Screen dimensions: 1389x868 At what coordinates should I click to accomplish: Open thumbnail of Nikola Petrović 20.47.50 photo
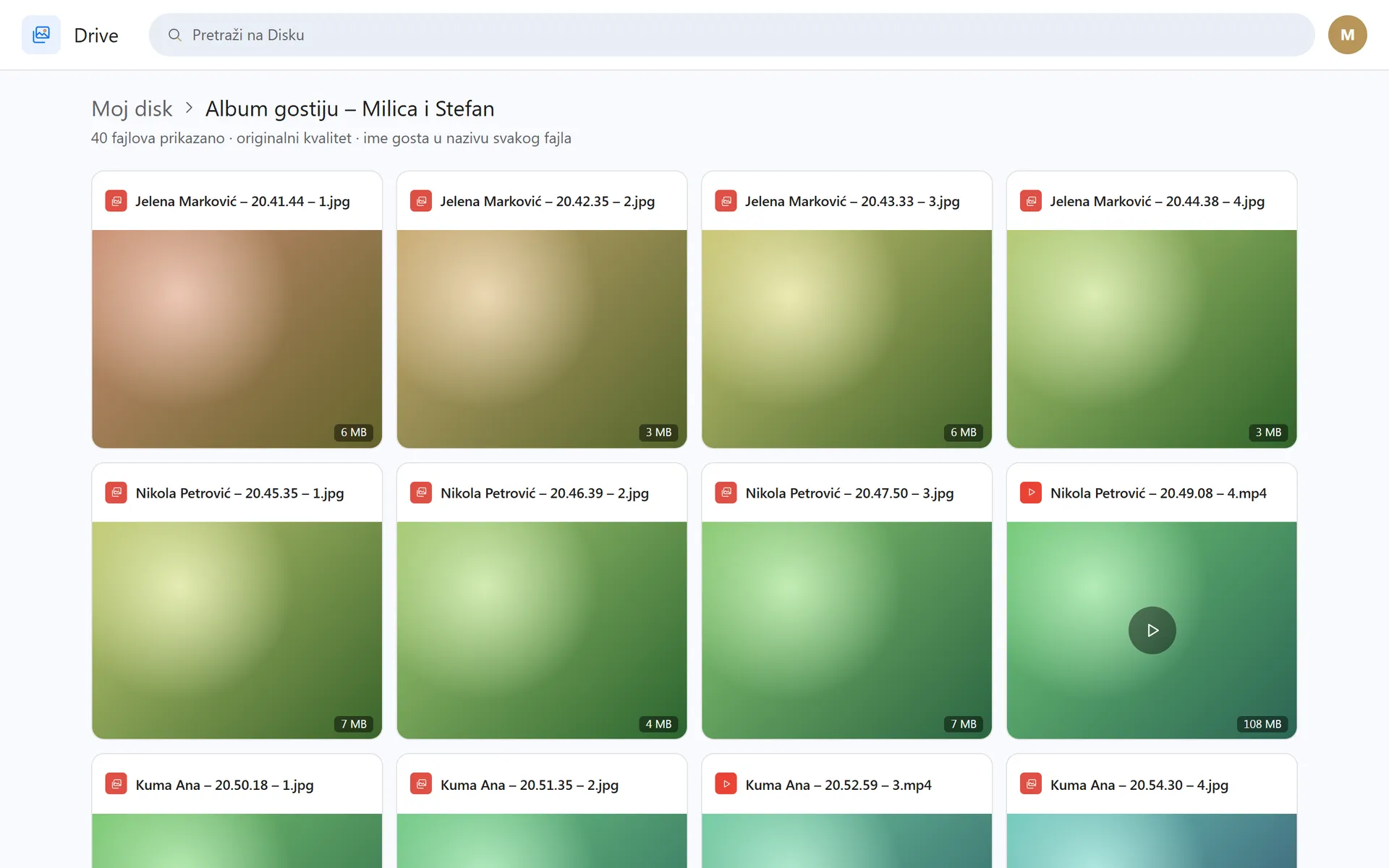pyautogui.click(x=846, y=630)
